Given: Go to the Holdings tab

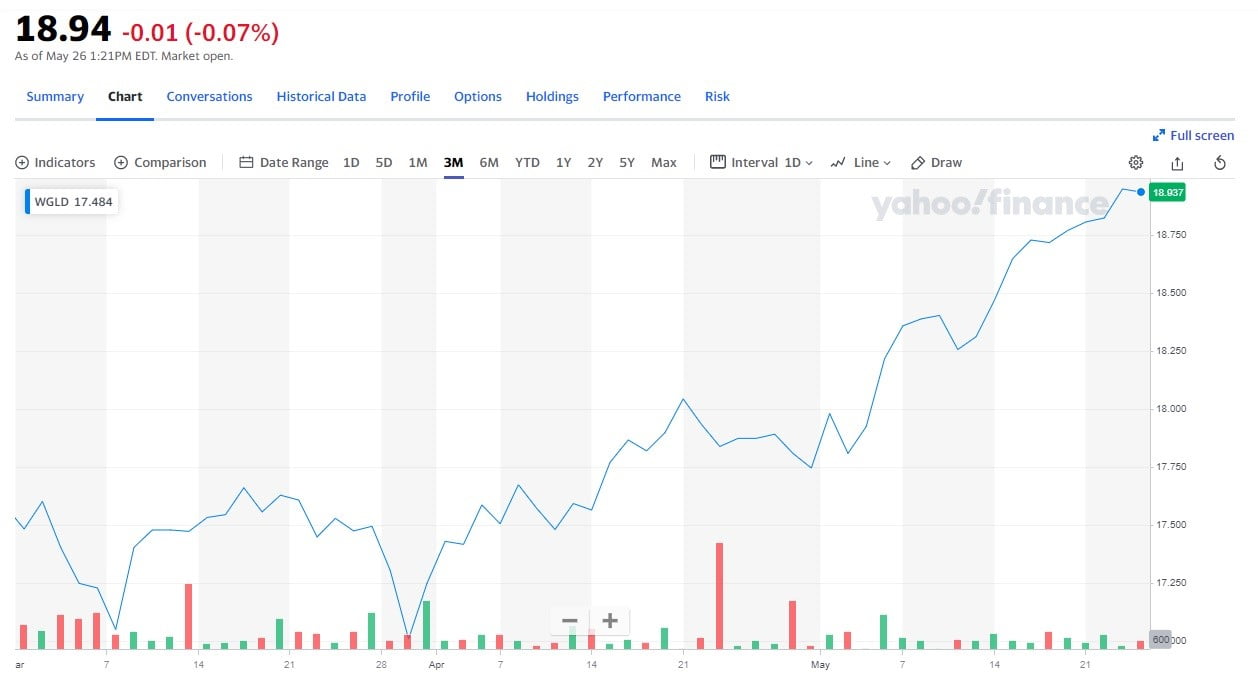Looking at the screenshot, I should pyautogui.click(x=552, y=97).
